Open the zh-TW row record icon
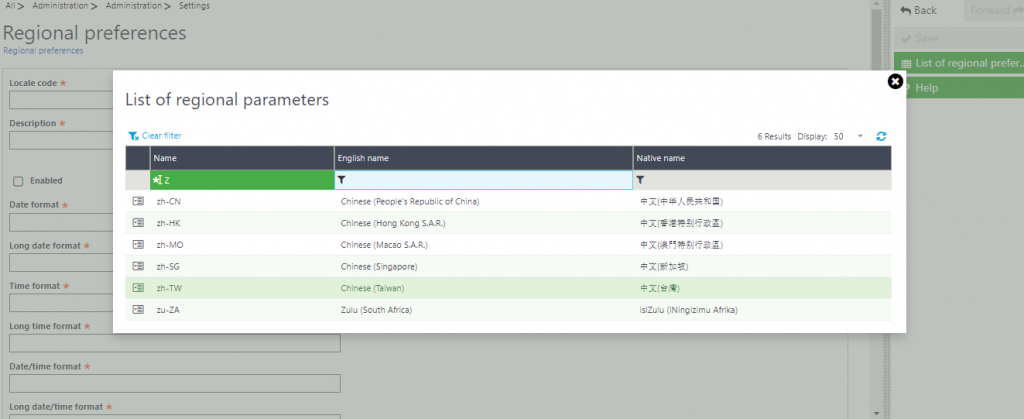Image resolution: width=1024 pixels, height=419 pixels. [x=138, y=288]
